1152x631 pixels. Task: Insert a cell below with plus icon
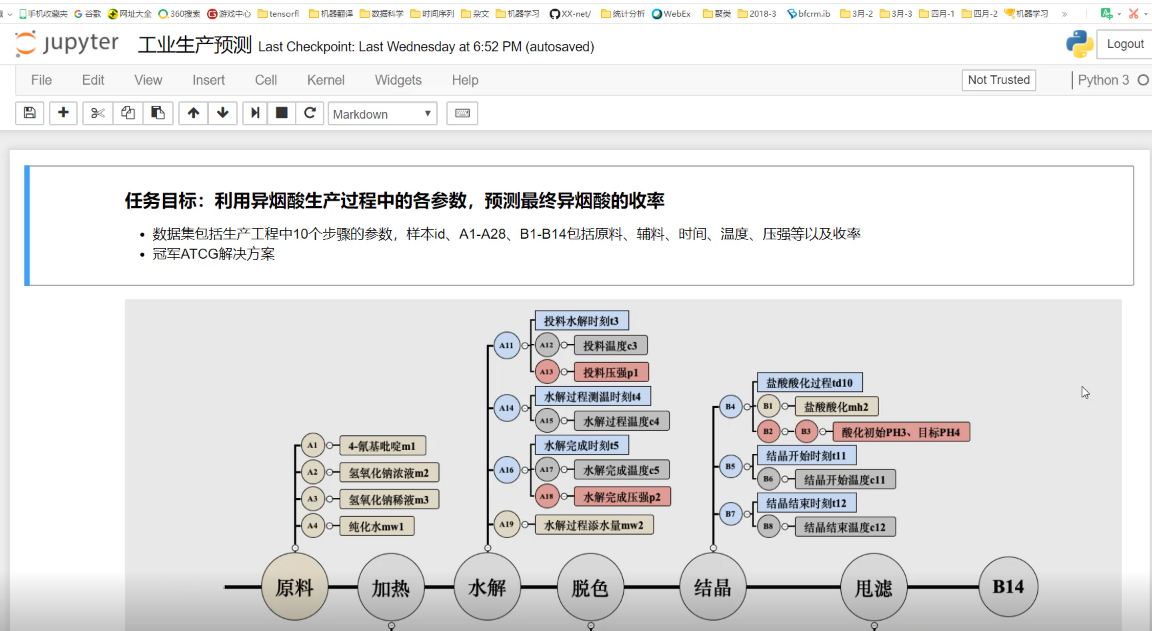63,113
